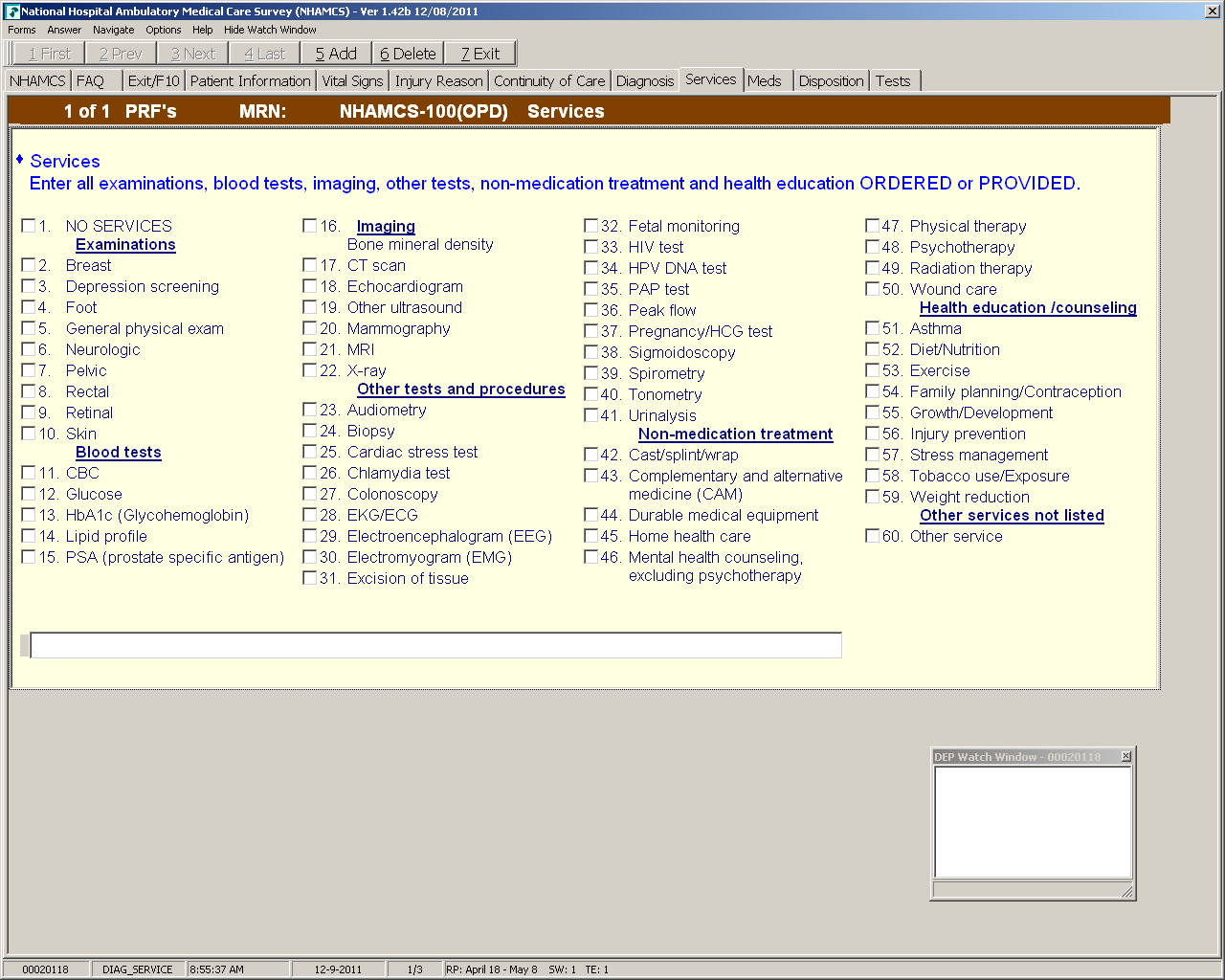This screenshot has height=980, width=1225.
Task: Check the Home health care checkbox
Action: point(591,536)
